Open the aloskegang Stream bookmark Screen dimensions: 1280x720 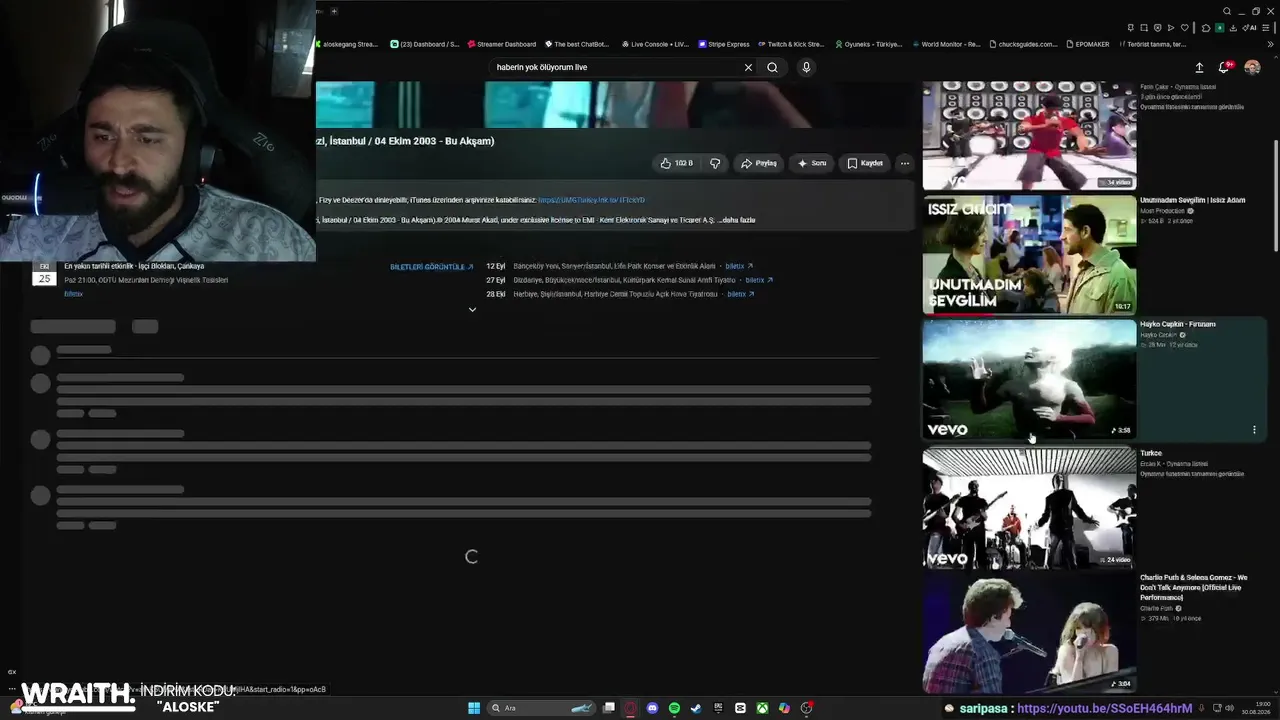point(345,44)
